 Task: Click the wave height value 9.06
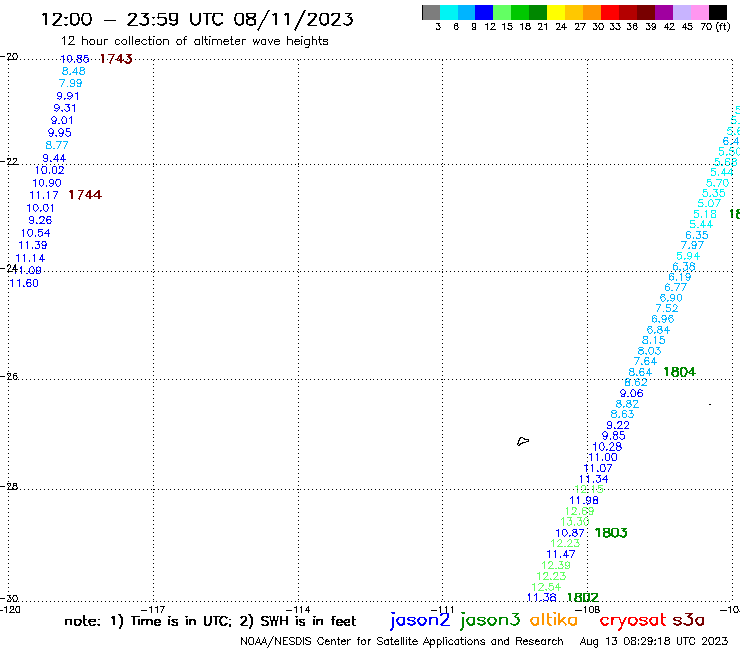[x=631, y=393]
